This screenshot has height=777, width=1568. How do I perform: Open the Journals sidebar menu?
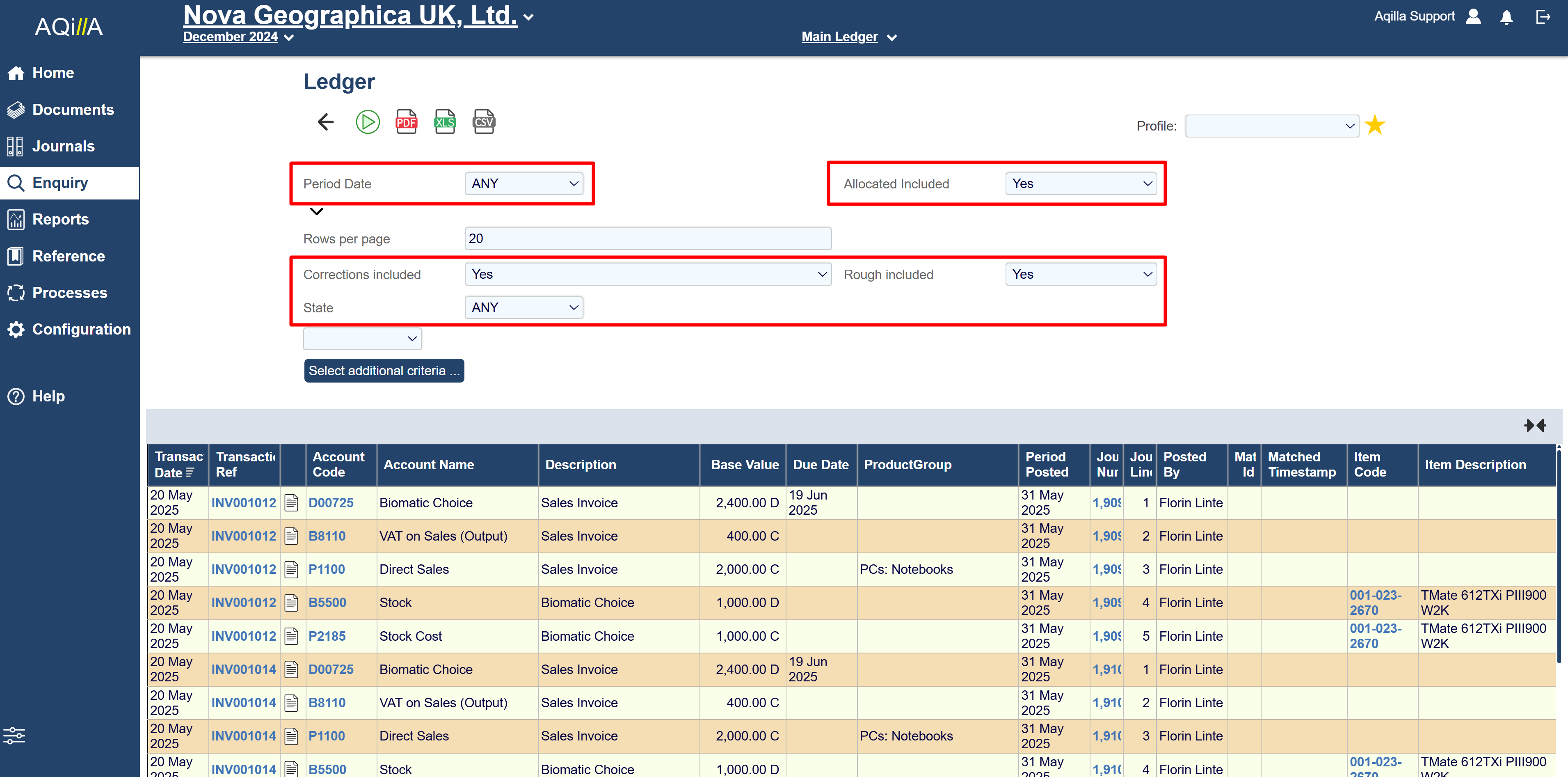63,146
